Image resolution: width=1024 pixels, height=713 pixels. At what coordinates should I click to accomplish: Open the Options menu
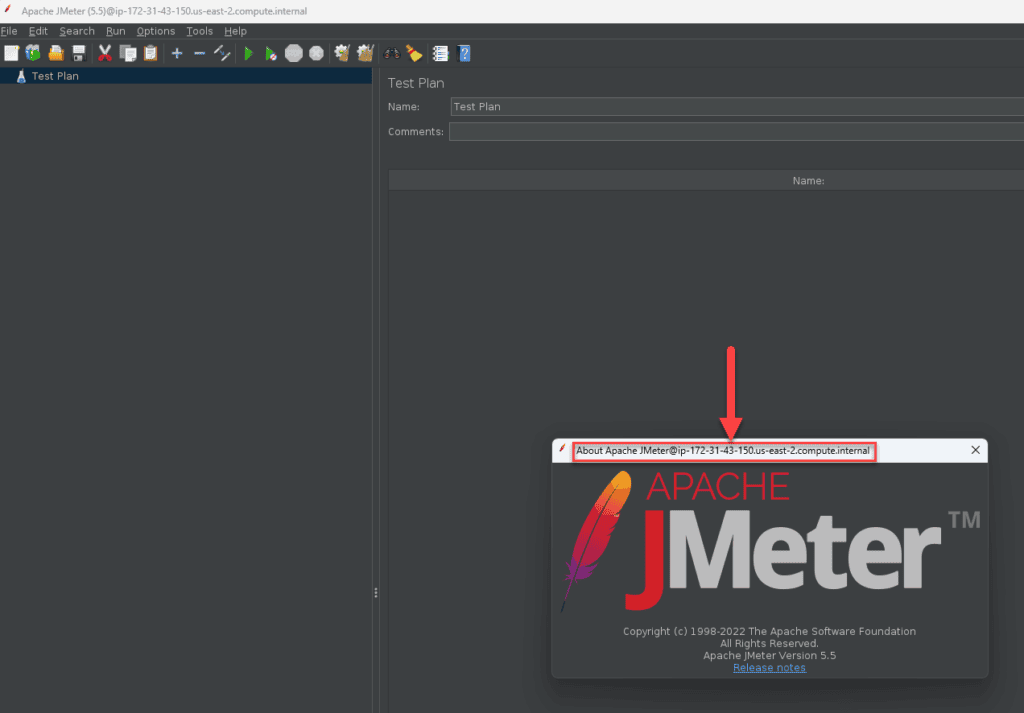pyautogui.click(x=155, y=31)
